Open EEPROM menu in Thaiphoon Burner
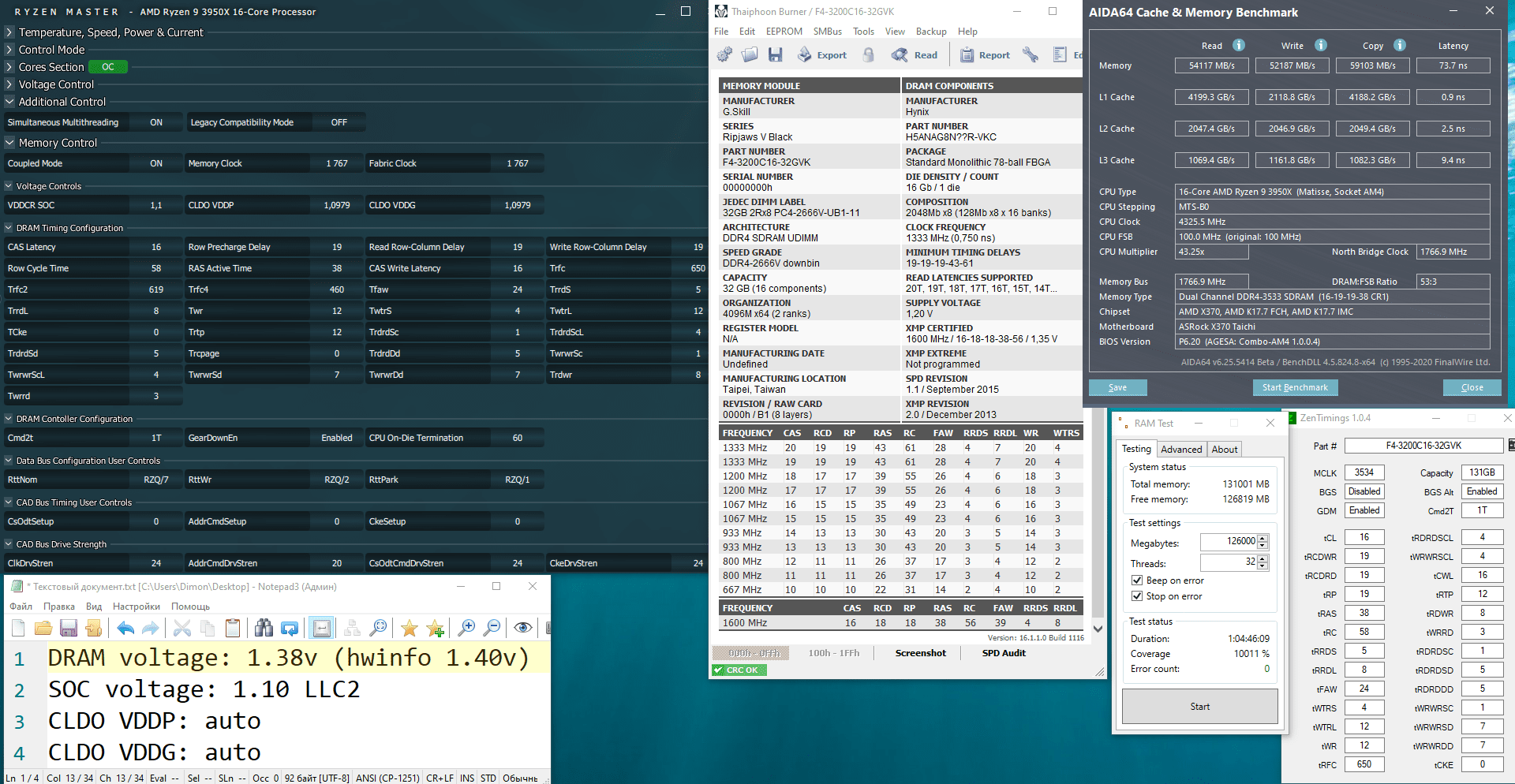This screenshot has width=1515, height=784. [784, 32]
